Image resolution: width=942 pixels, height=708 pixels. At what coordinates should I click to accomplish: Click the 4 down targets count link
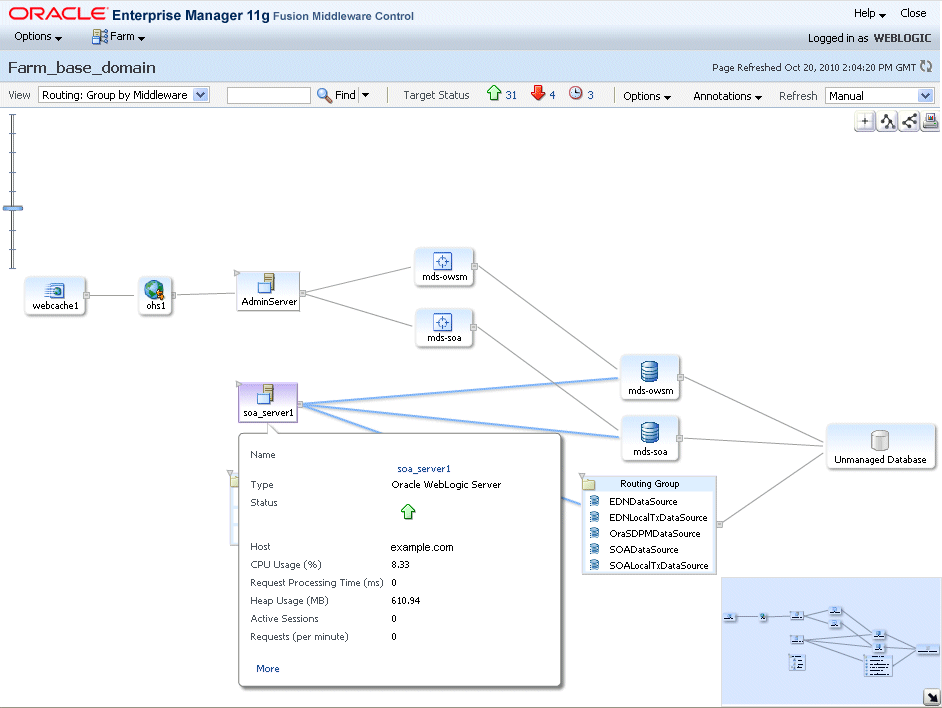(x=552, y=95)
